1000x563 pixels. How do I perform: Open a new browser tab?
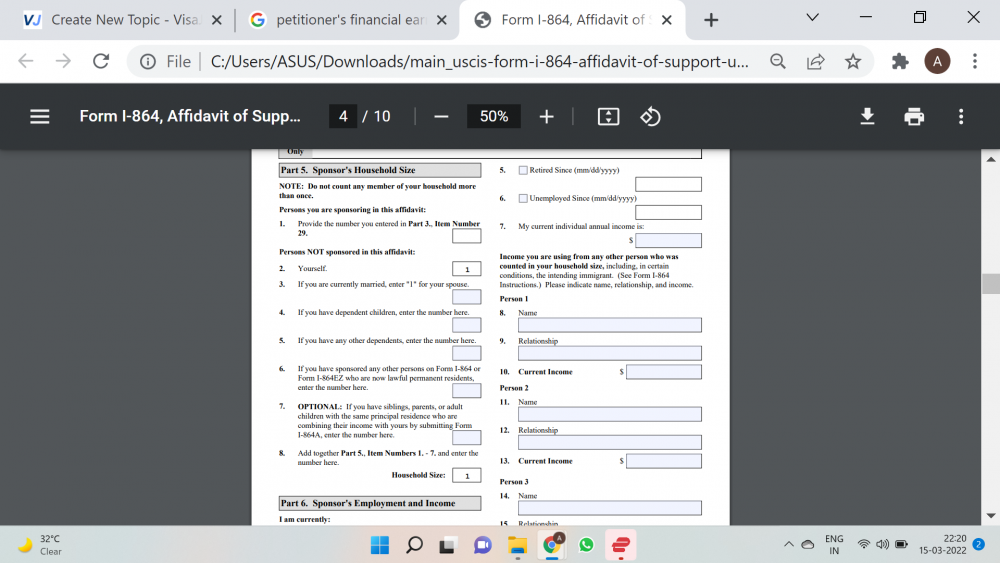click(710, 20)
